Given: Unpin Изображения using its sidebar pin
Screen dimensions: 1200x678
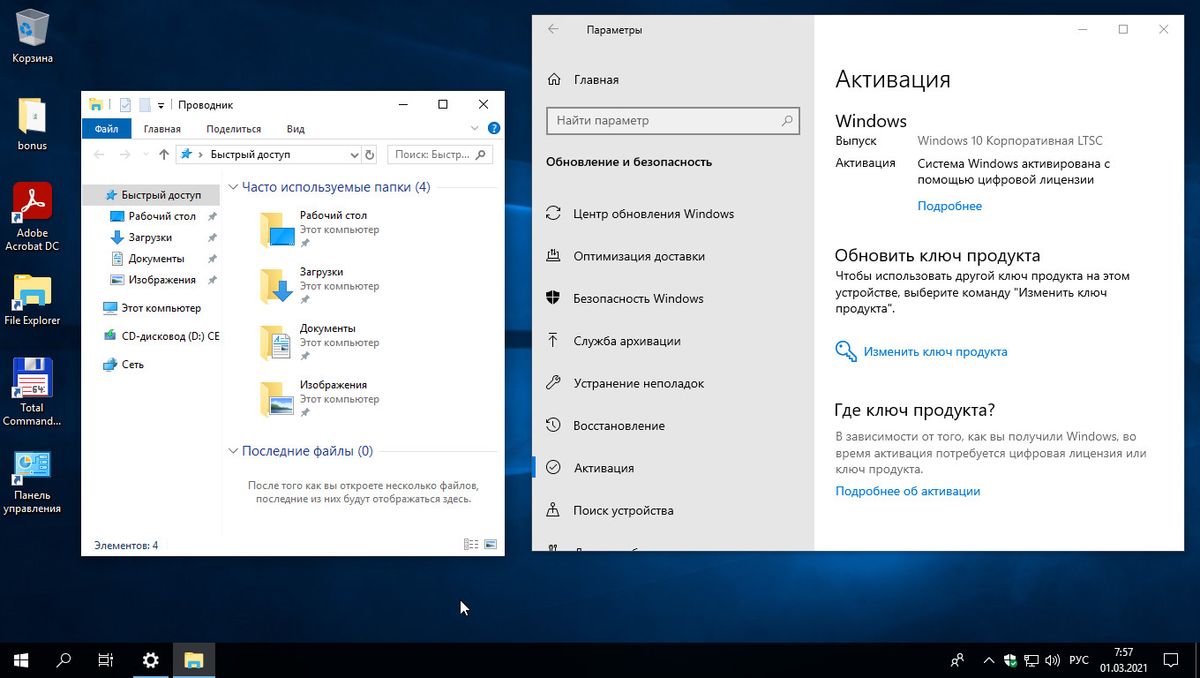Looking at the screenshot, I should click(x=212, y=280).
